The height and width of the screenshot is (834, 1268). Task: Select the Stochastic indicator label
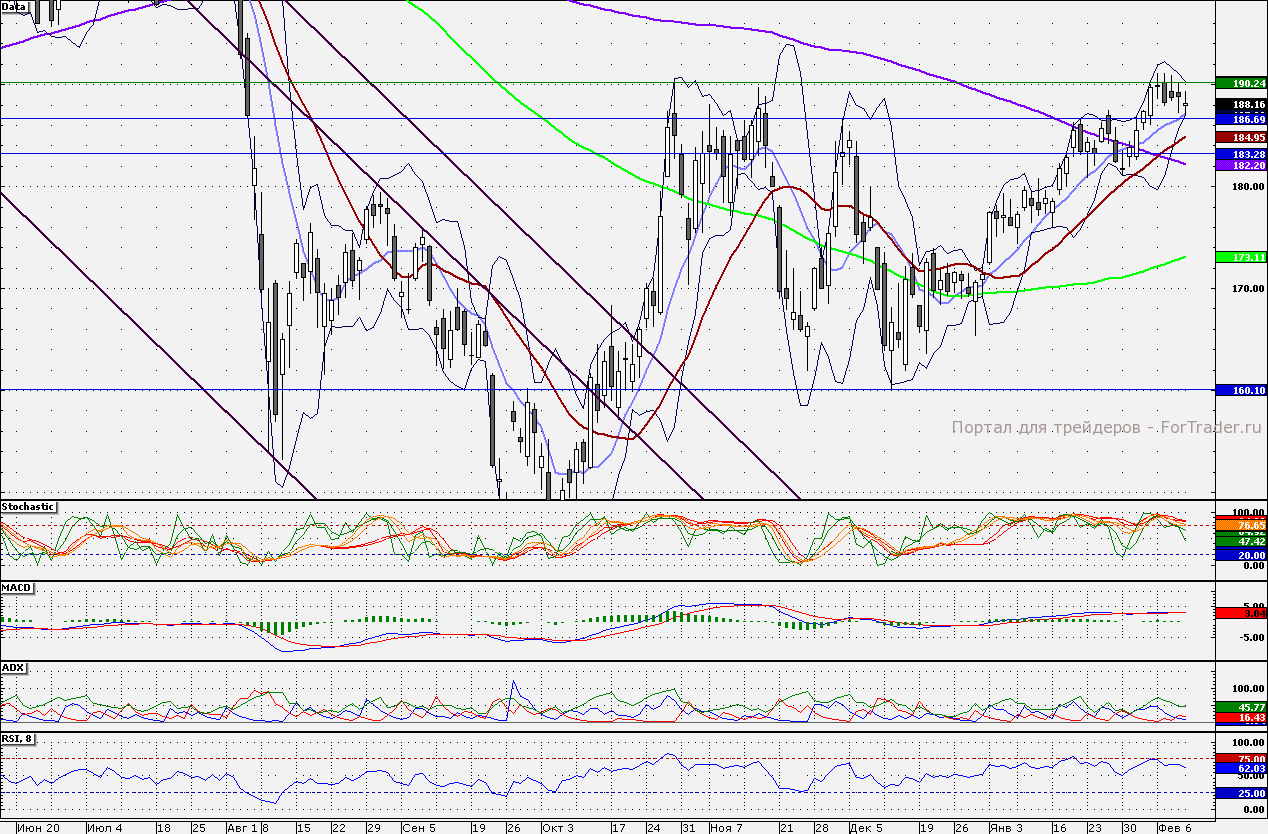click(x=28, y=507)
